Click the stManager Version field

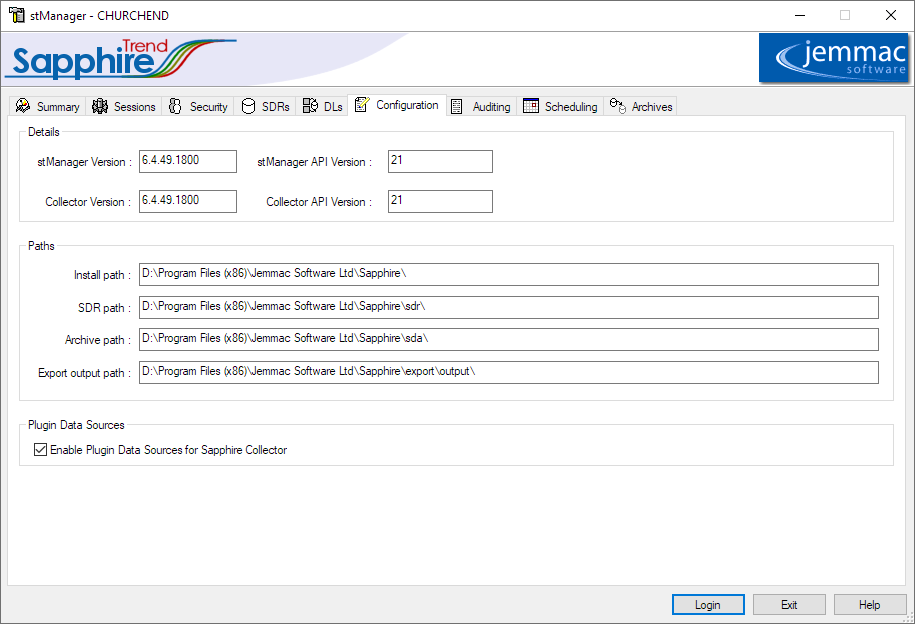(188, 161)
